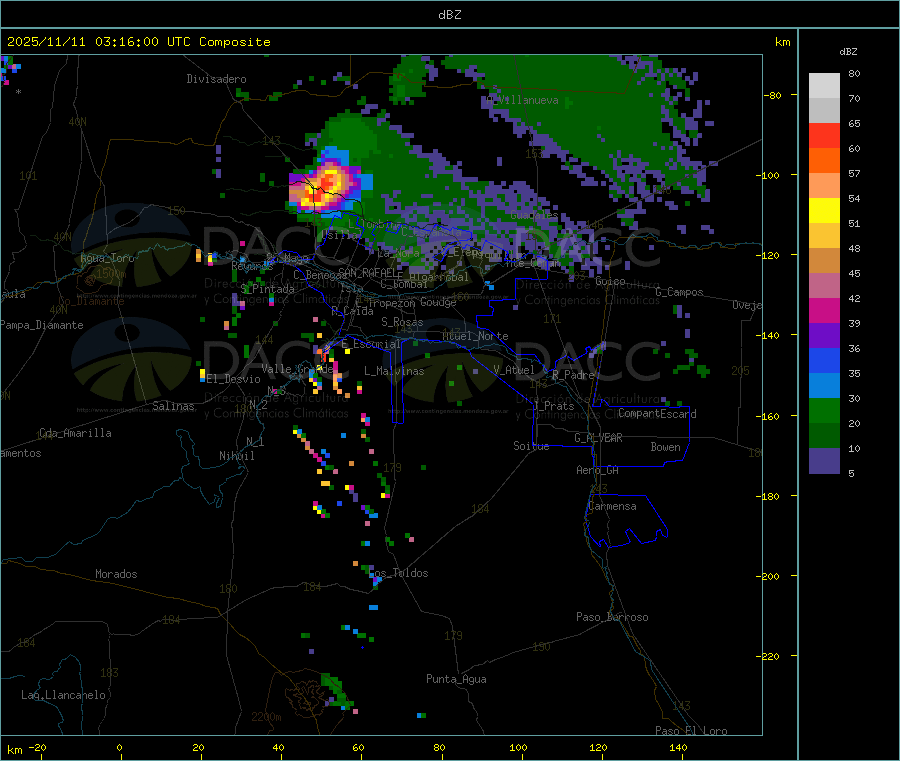The width and height of the screenshot is (900, 761).
Task: Select the green 30 dBZ legend swatch
Action: 824,410
